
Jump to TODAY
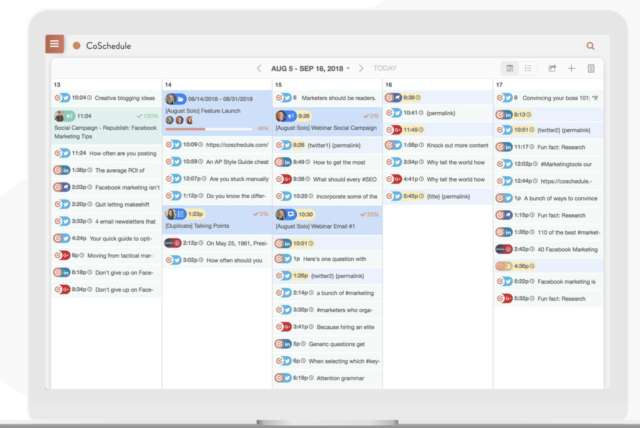click(x=384, y=68)
